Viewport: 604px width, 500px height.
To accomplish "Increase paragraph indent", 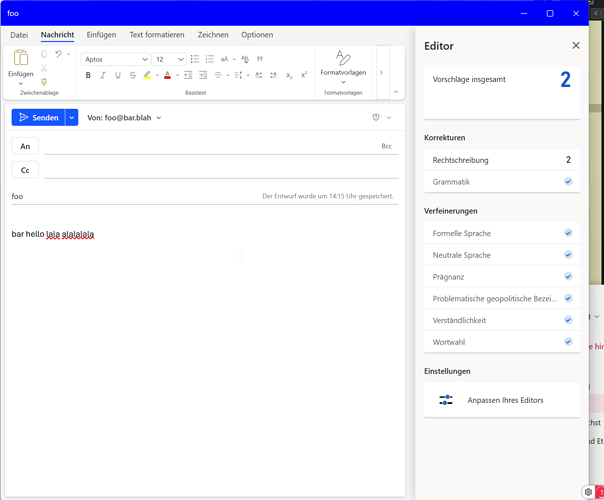I will pyautogui.click(x=203, y=75).
